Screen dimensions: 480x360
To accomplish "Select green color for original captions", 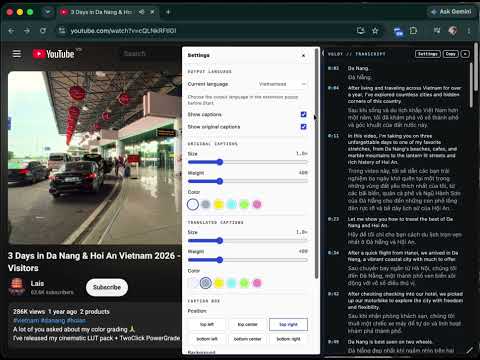I will 244,204.
